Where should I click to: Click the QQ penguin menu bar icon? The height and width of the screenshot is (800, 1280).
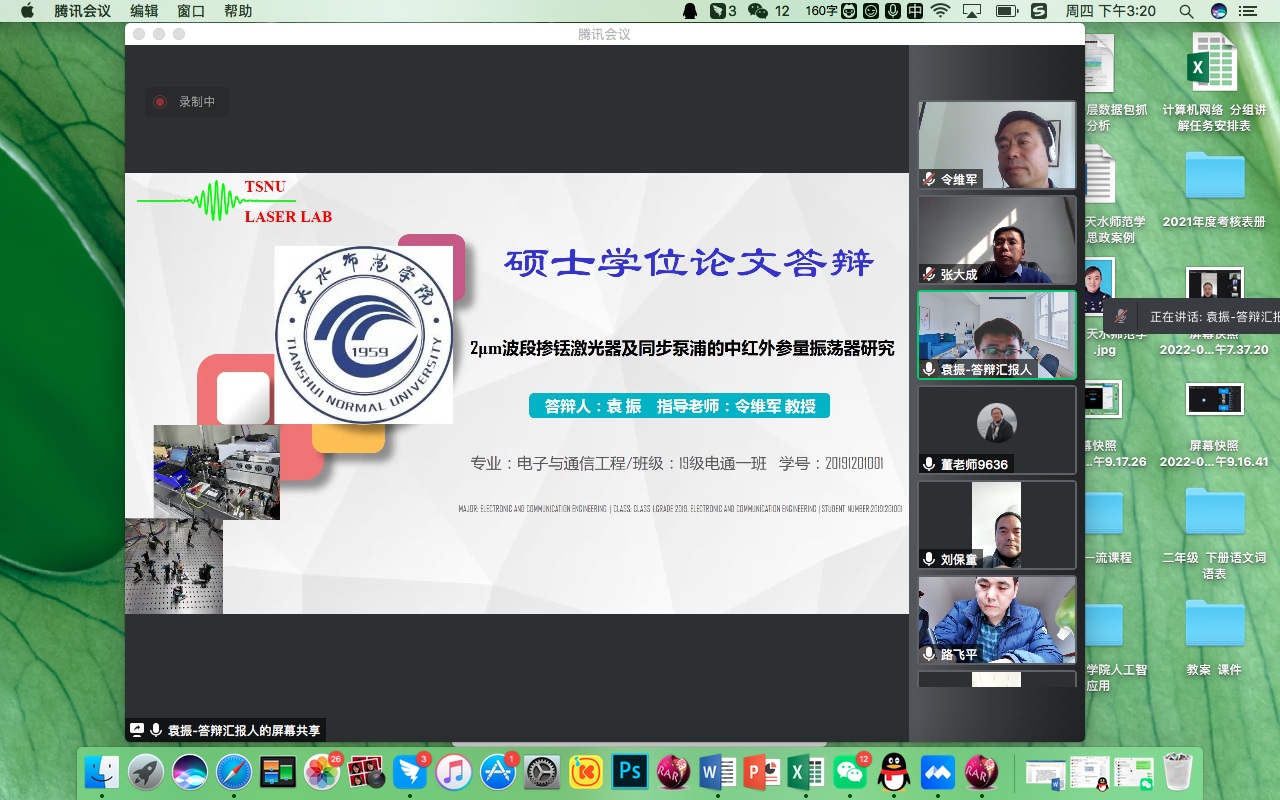pyautogui.click(x=689, y=11)
